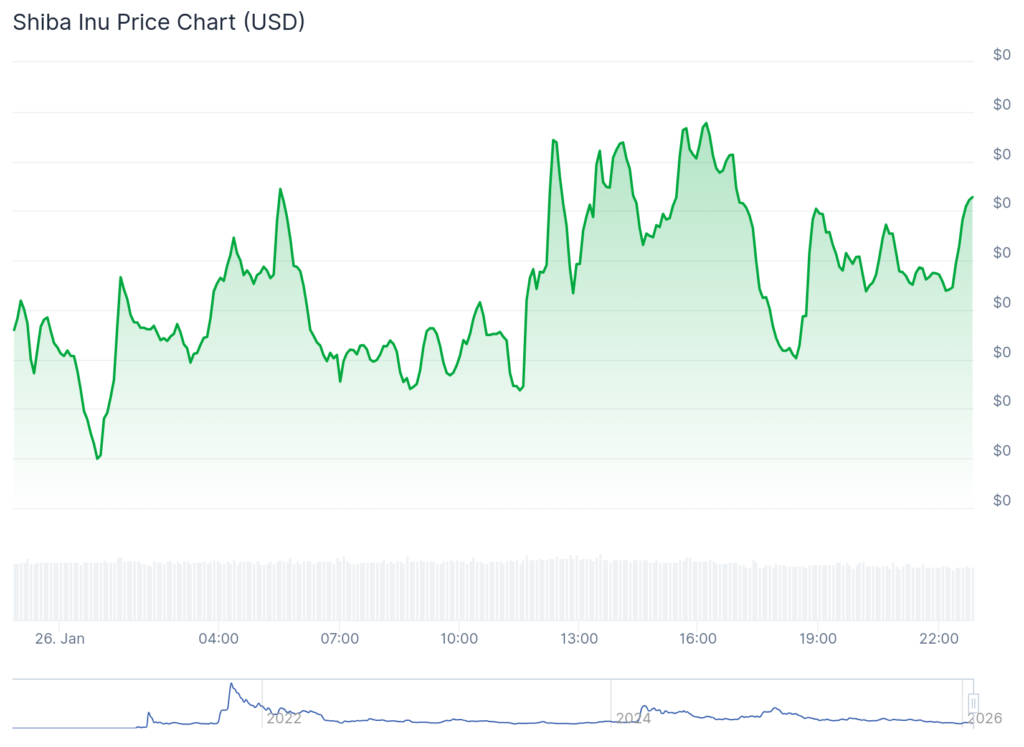The width and height of the screenshot is (1024, 747).
Task: Click the 2022 label in navigator
Action: (283, 717)
